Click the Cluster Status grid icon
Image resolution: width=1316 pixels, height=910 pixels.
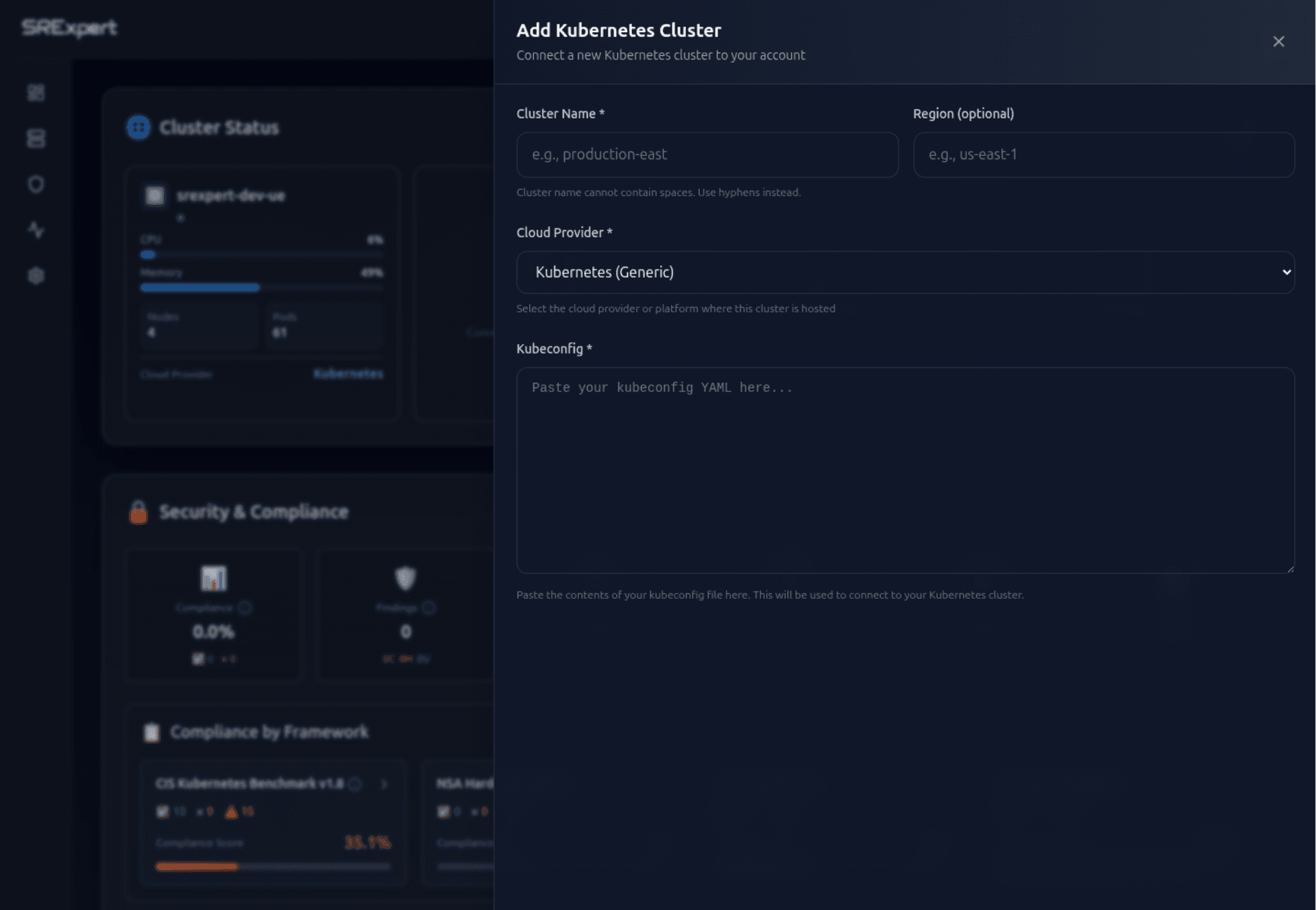pos(137,127)
